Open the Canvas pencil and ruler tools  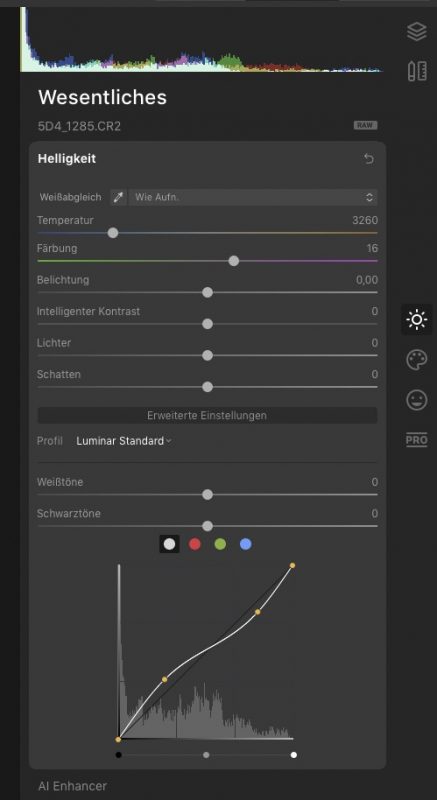click(x=417, y=71)
